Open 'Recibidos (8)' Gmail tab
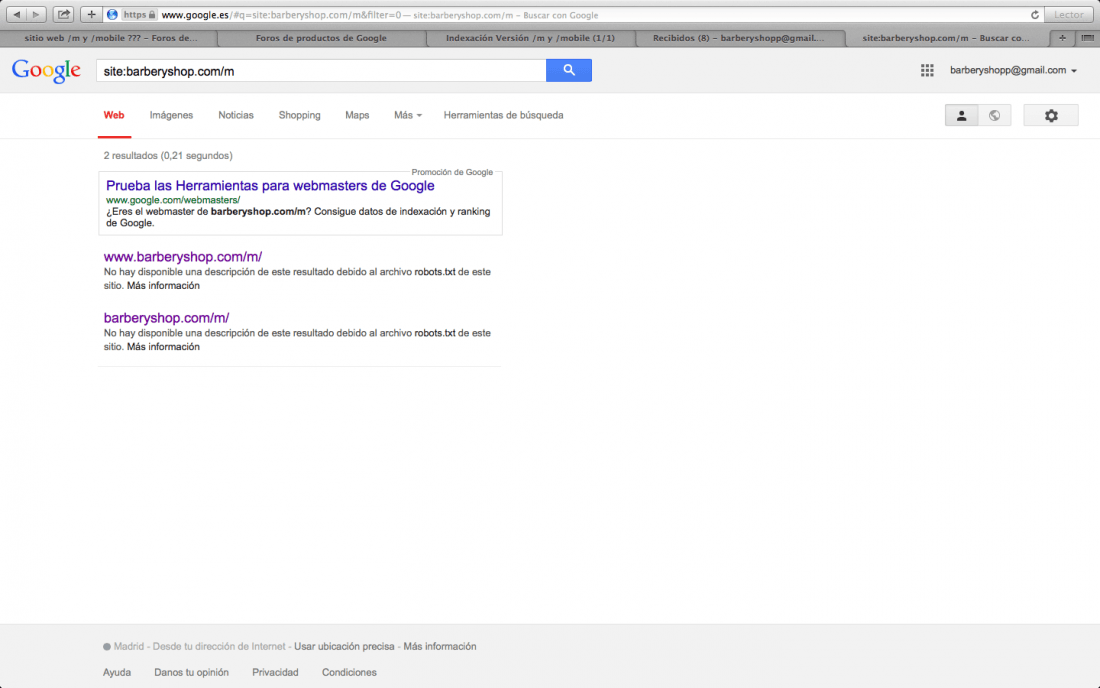Image resolution: width=1100 pixels, height=688 pixels. (x=739, y=38)
